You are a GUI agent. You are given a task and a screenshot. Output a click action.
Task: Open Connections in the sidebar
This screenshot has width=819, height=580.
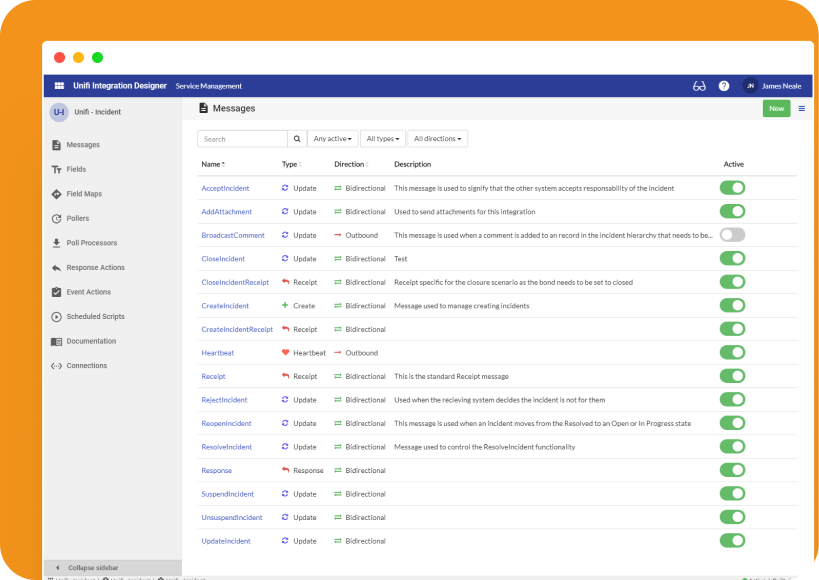(86, 366)
